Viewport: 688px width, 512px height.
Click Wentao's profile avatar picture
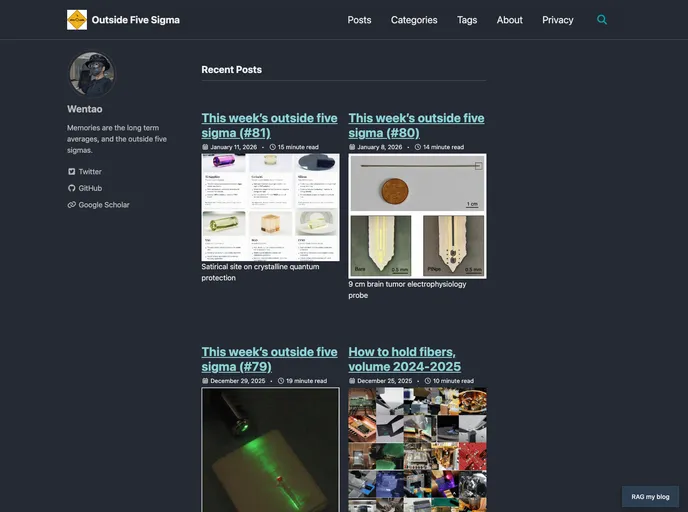tap(91, 75)
